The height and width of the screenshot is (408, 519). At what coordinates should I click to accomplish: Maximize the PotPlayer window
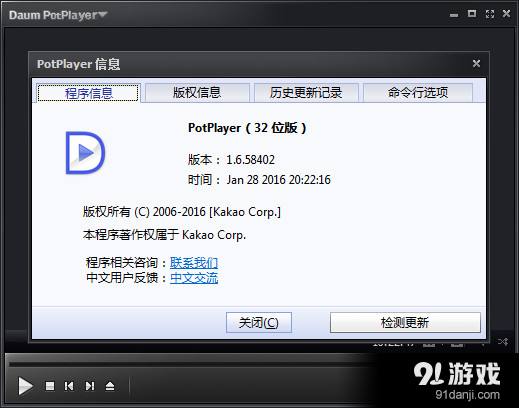(x=472, y=14)
